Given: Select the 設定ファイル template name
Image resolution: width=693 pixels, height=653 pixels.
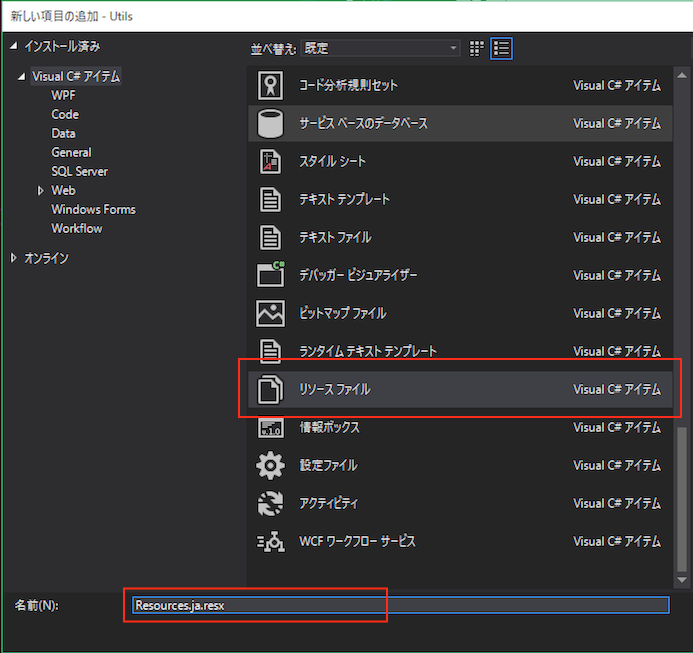Looking at the screenshot, I should [328, 466].
